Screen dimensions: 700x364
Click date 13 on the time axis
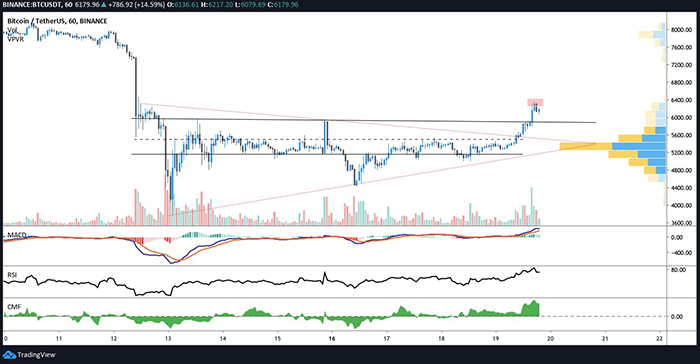coord(168,339)
